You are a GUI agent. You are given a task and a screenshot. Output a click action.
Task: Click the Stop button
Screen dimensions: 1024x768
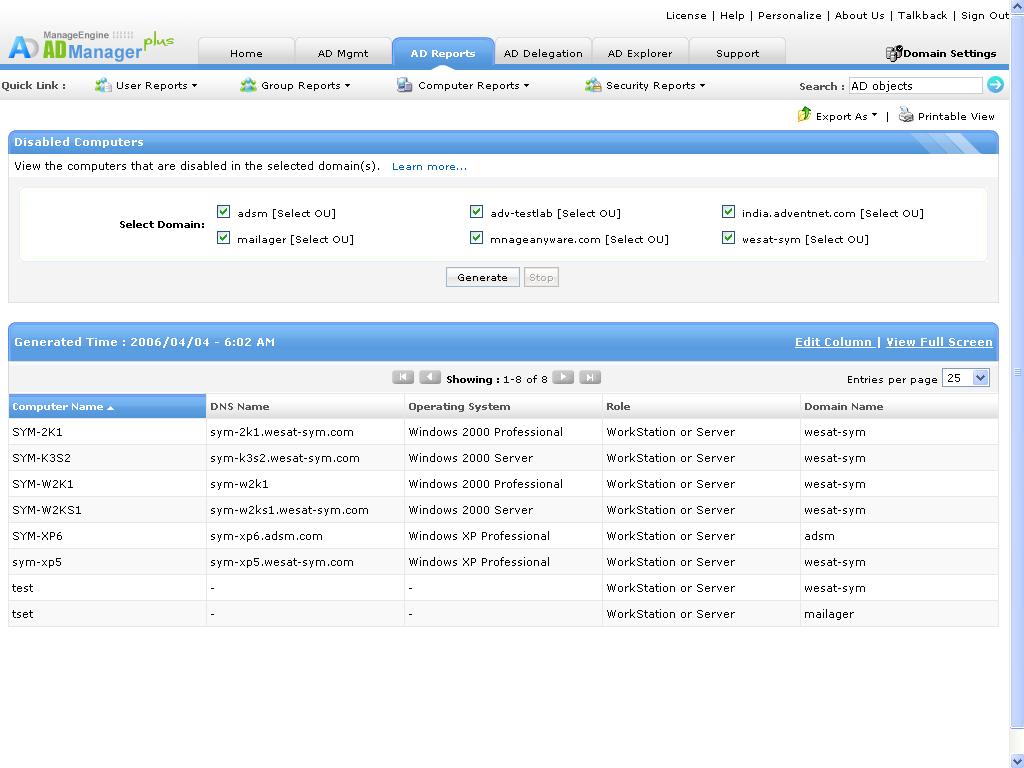click(541, 278)
